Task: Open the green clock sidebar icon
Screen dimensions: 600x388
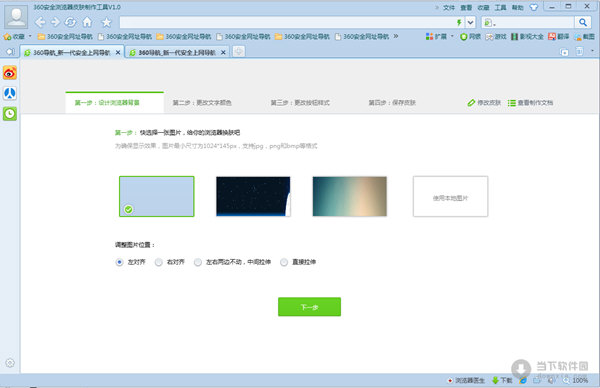Action: (x=10, y=114)
